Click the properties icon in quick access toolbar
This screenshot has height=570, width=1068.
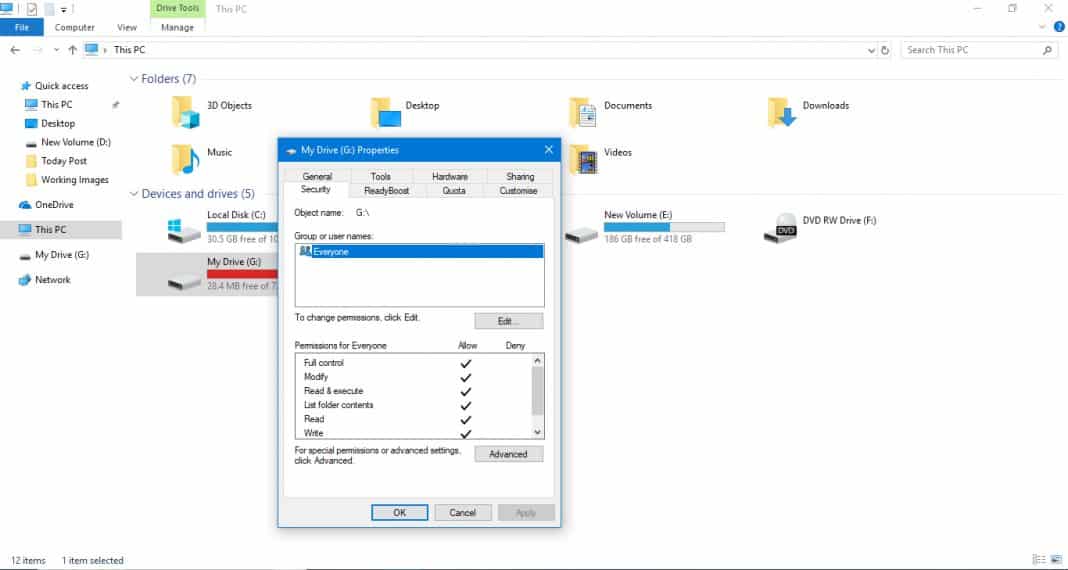(x=31, y=9)
